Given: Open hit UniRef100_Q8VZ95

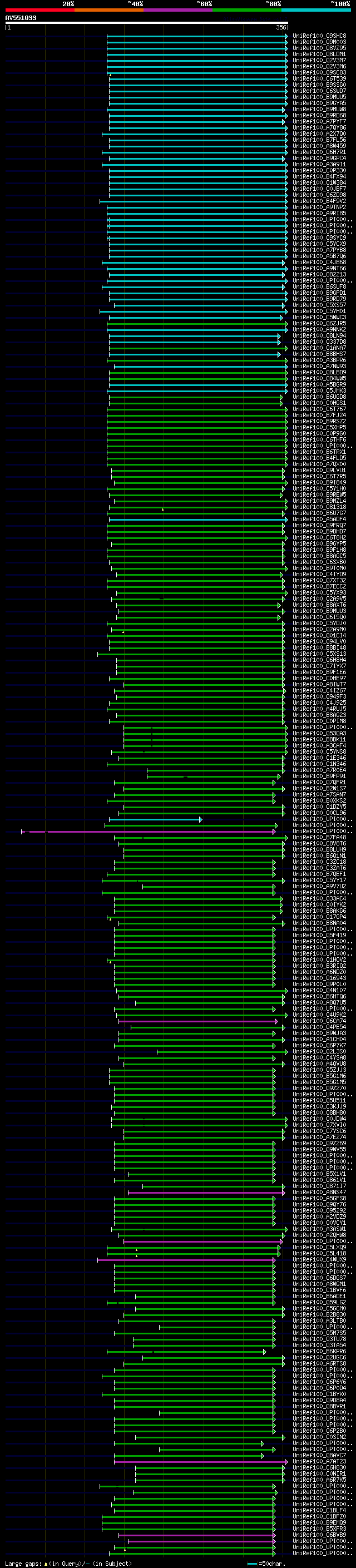Looking at the screenshot, I should [319, 48].
